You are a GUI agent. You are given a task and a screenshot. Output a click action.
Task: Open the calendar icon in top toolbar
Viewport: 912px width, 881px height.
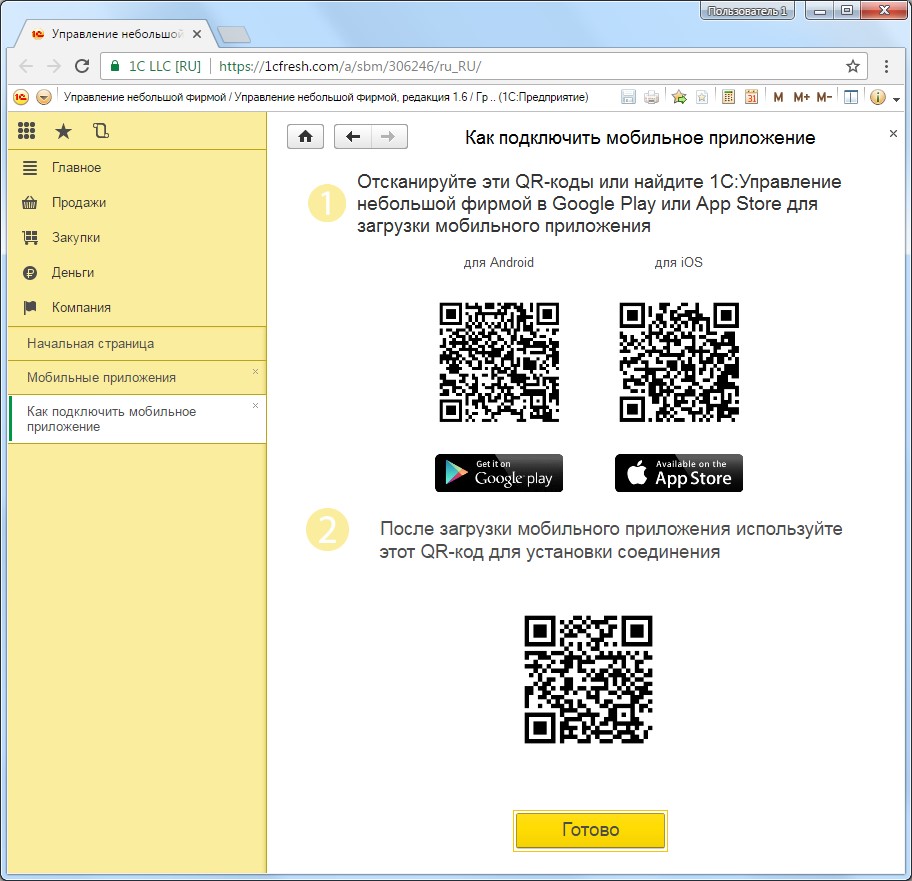pyautogui.click(x=751, y=97)
